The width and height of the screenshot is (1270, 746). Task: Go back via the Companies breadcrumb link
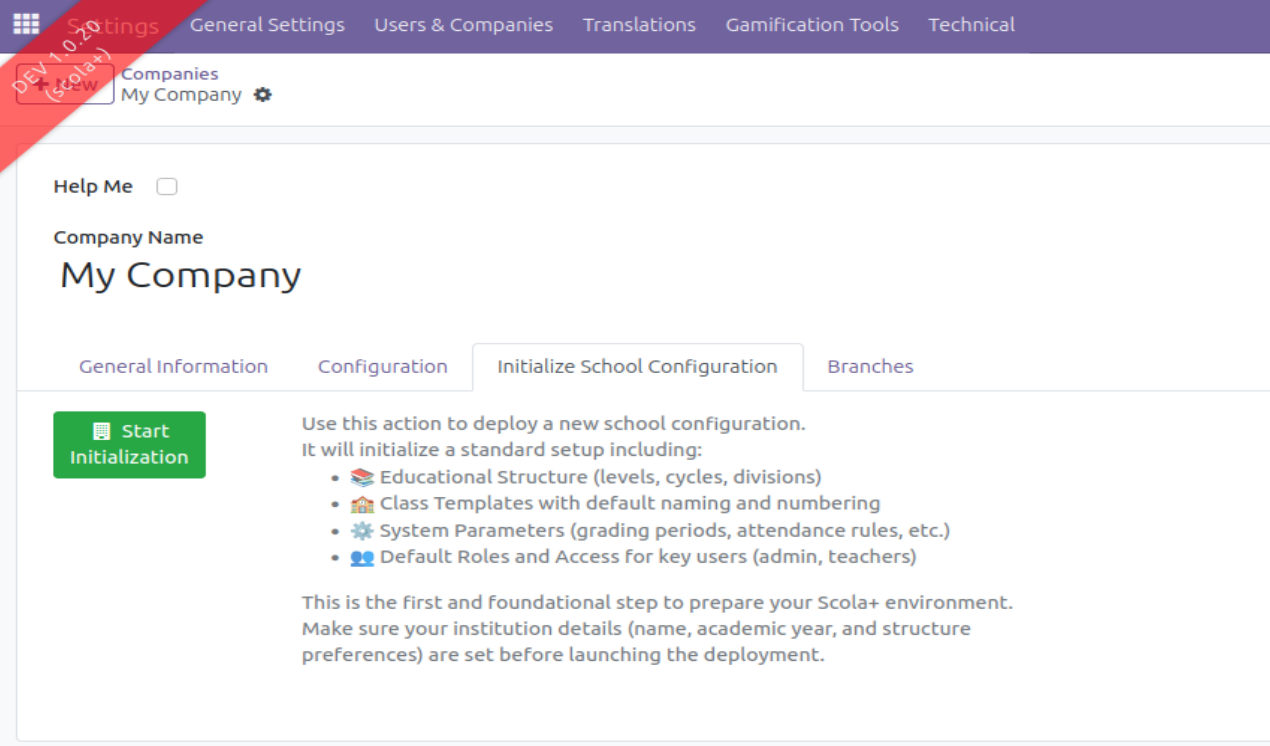click(x=169, y=74)
